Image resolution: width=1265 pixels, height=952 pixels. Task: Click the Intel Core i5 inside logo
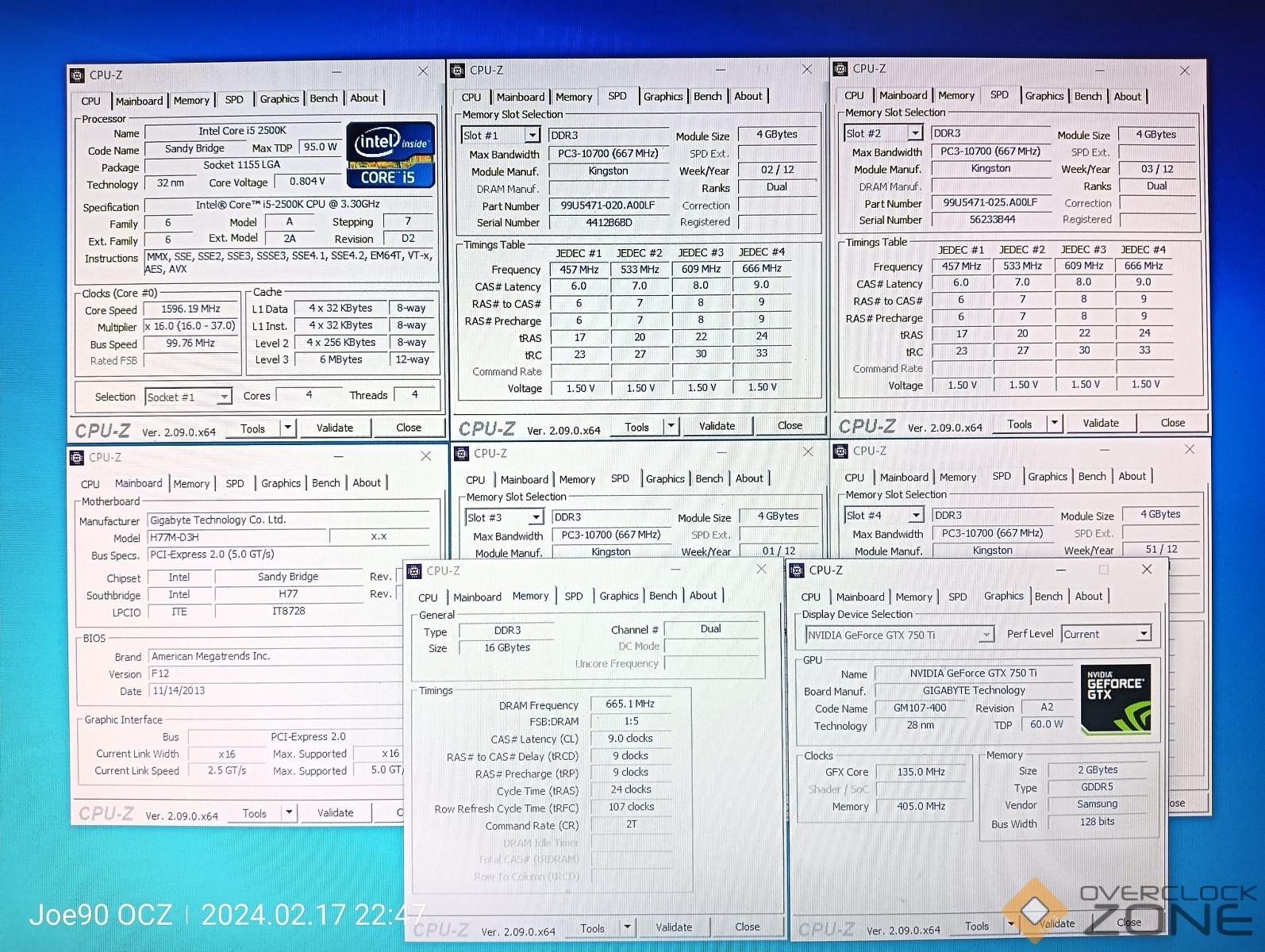tap(390, 155)
